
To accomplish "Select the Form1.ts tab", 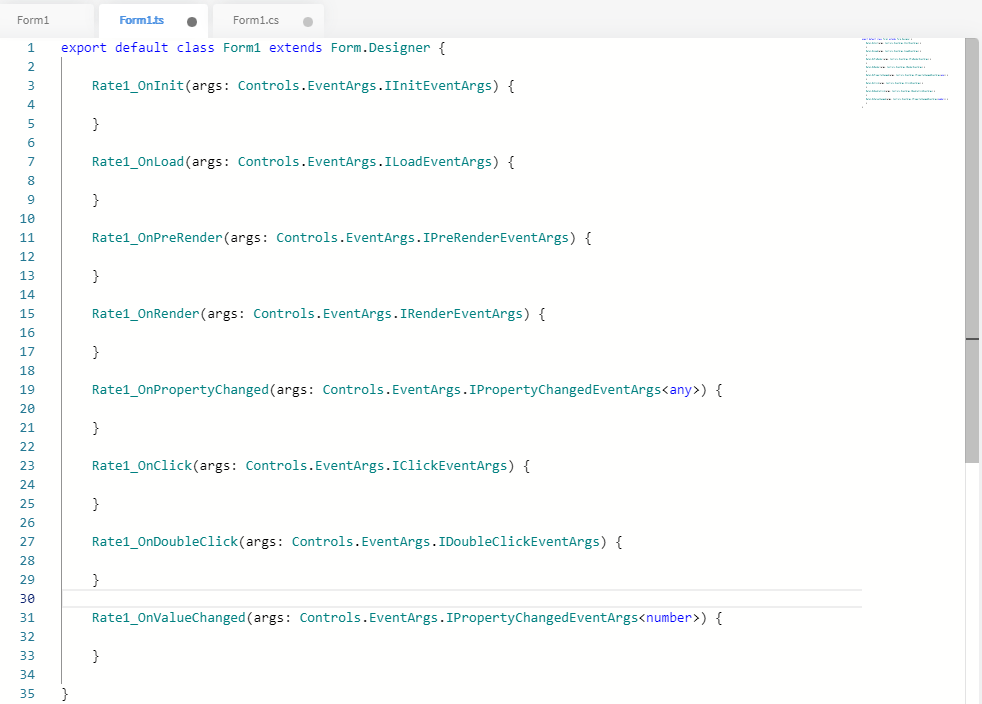I will tap(141, 20).
